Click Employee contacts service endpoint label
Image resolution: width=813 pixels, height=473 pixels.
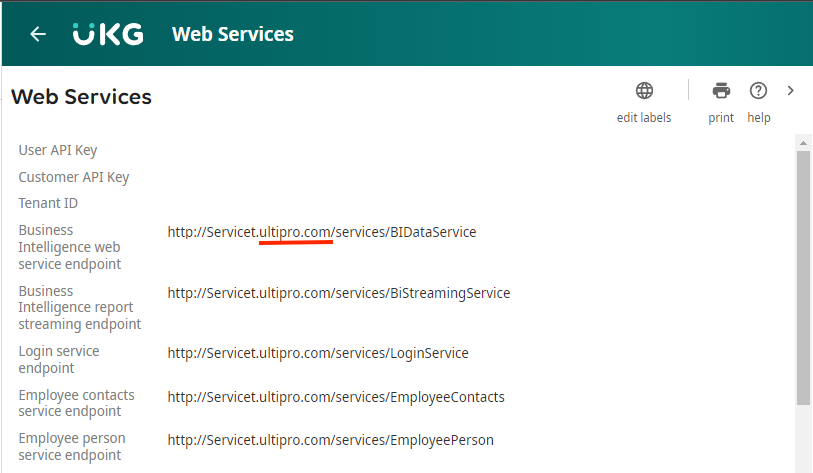(x=77, y=403)
